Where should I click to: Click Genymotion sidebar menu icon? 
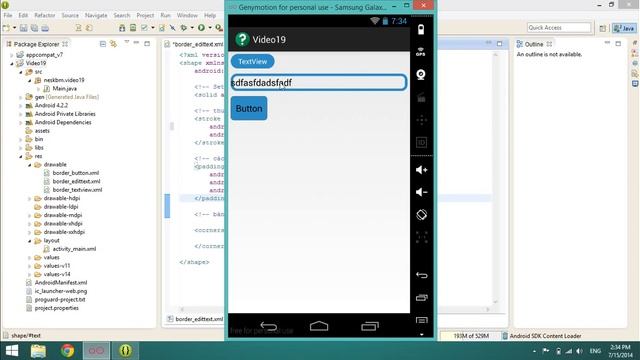421,320
